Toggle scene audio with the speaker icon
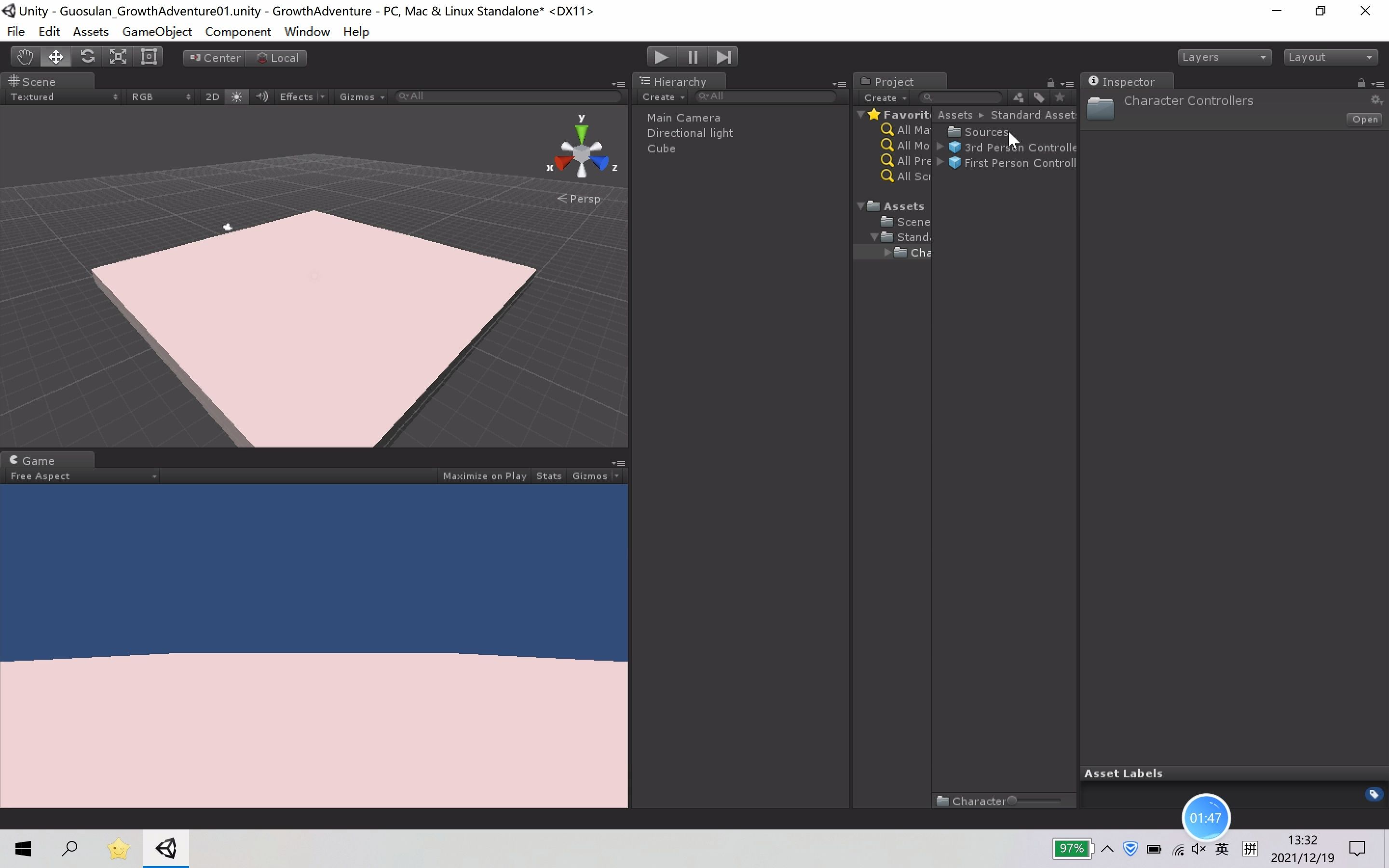 [262, 96]
